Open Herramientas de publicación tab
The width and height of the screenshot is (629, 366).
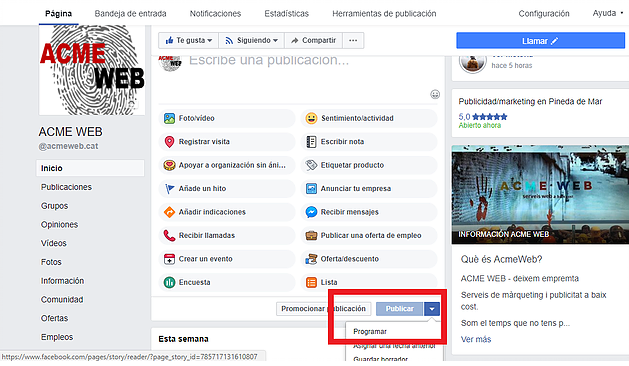tap(384, 14)
